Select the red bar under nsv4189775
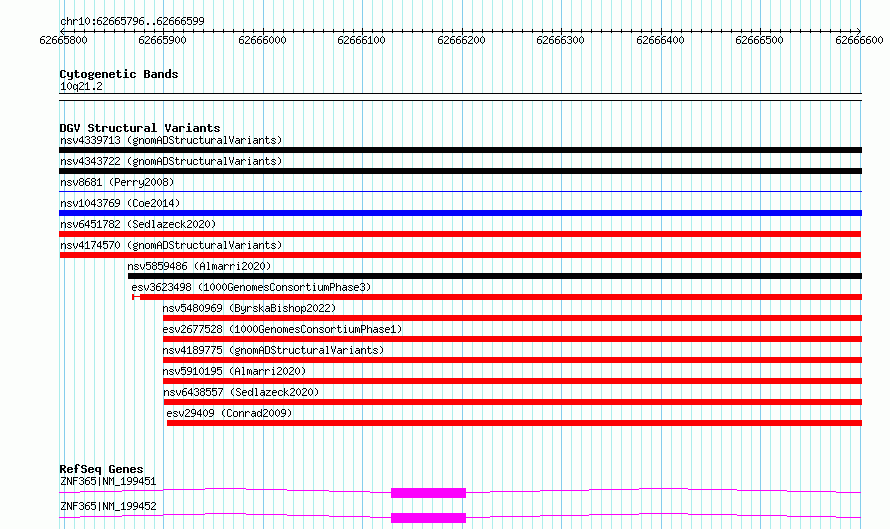890x529 pixels. coord(513,360)
